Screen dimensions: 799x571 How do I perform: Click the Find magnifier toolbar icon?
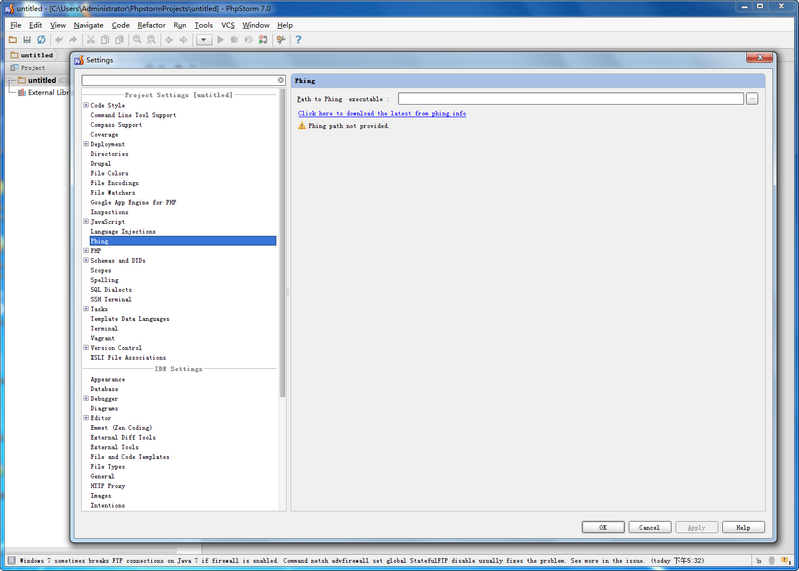coord(137,40)
